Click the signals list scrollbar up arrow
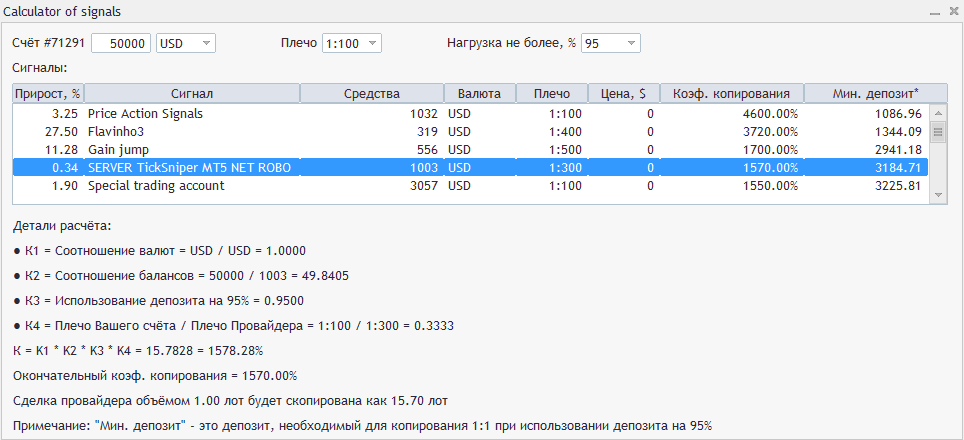The width and height of the screenshot is (964, 440). (x=938, y=113)
